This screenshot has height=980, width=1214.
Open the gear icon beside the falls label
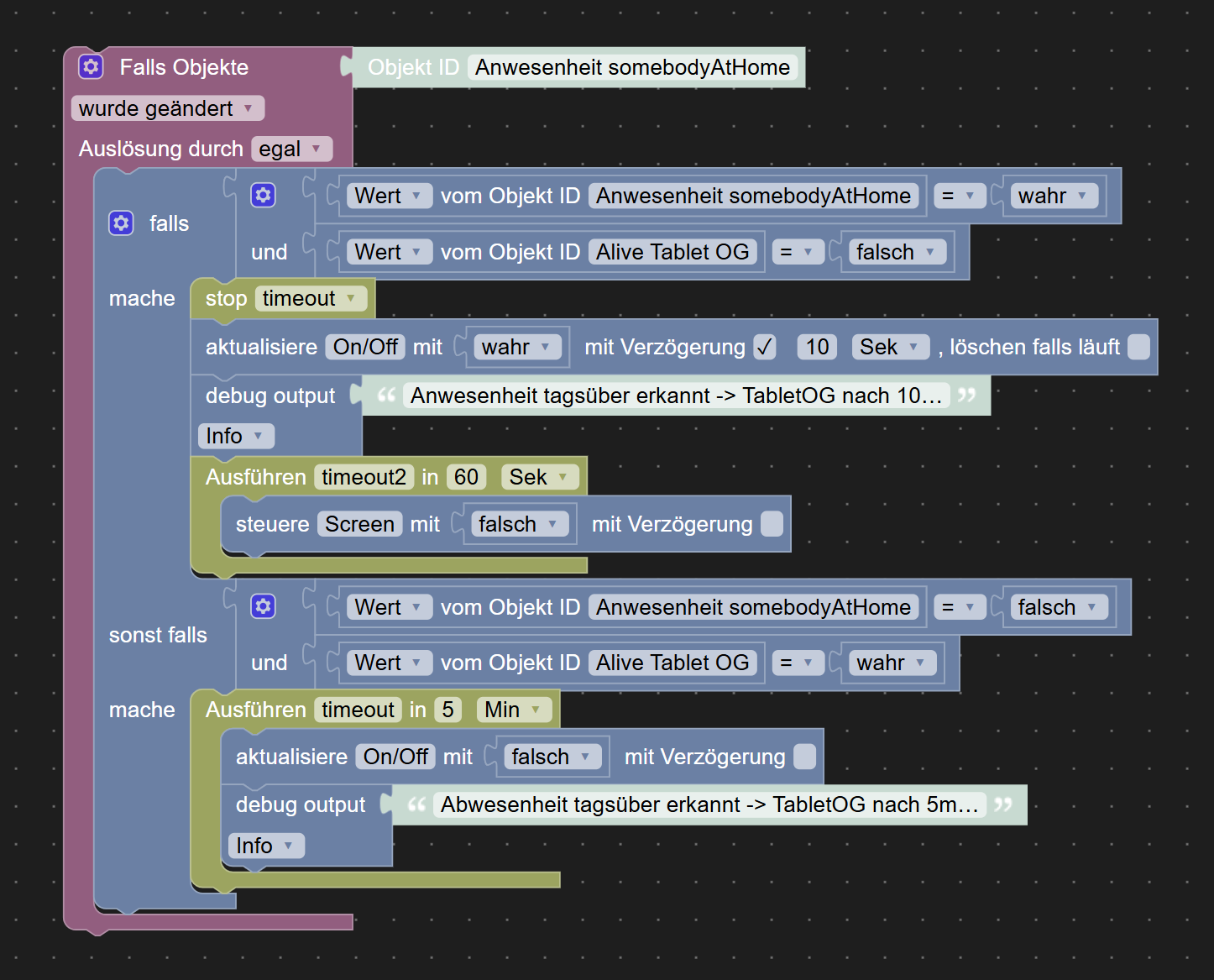pos(121,223)
